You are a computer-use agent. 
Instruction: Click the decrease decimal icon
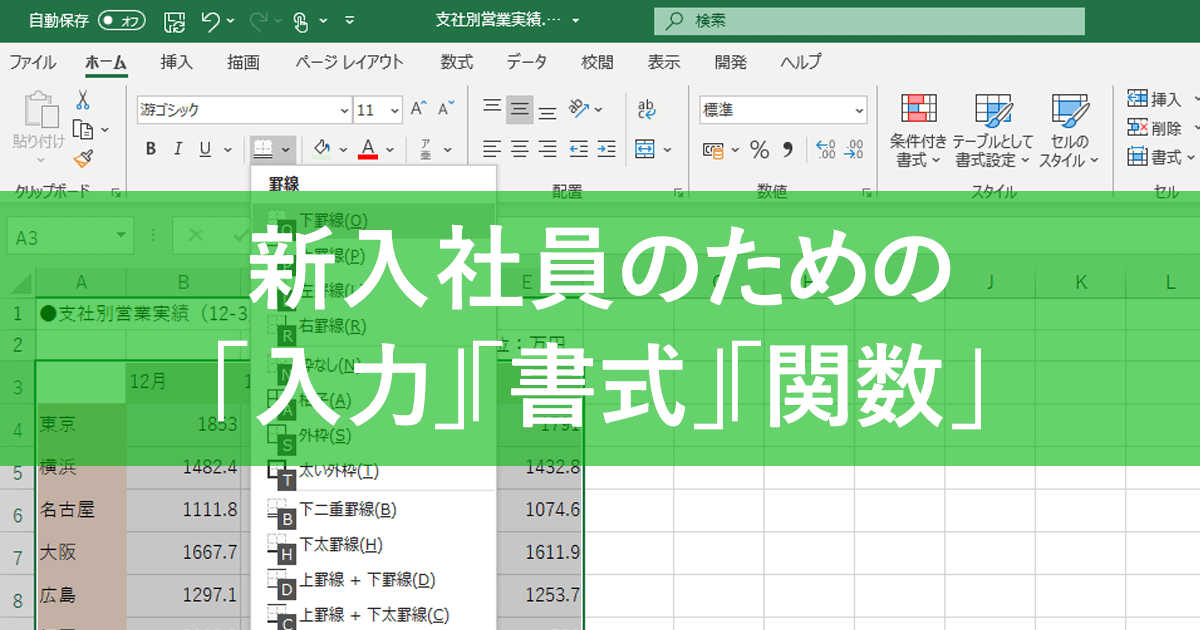click(x=853, y=150)
